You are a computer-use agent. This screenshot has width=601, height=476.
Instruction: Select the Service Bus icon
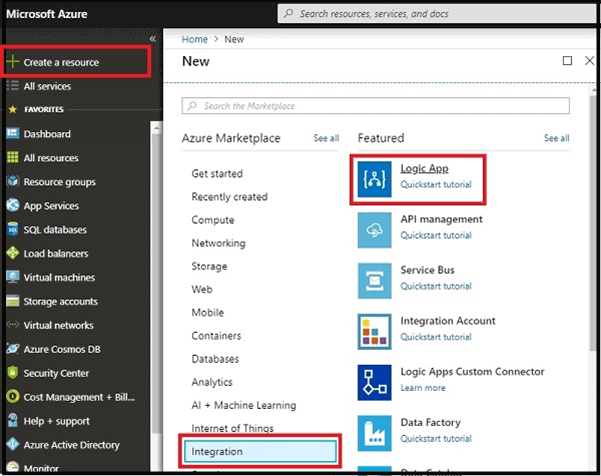pyautogui.click(x=374, y=281)
